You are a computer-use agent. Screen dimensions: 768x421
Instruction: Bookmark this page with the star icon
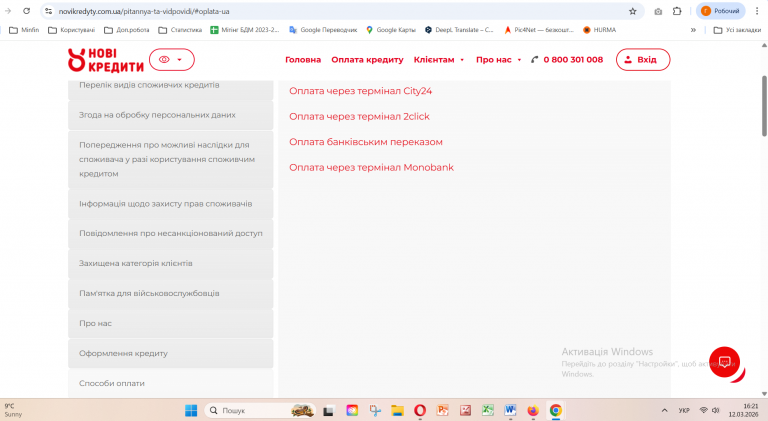tap(632, 11)
